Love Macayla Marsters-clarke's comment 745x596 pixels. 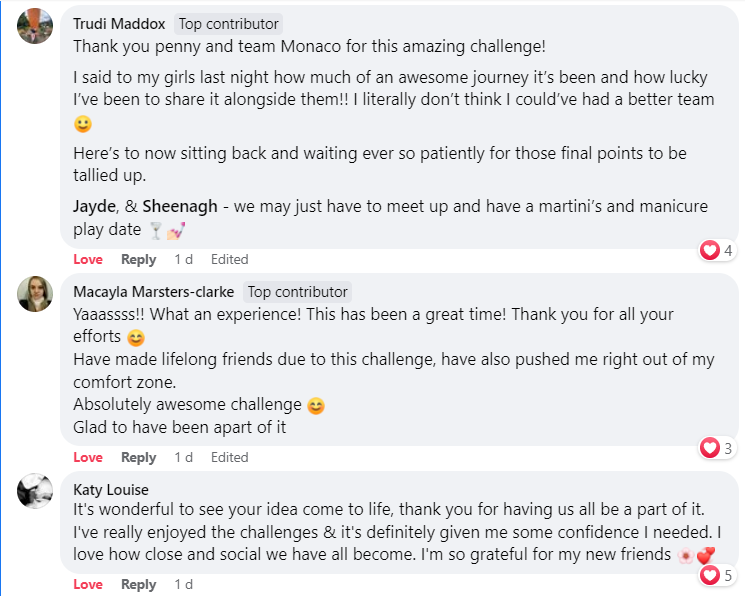(x=88, y=457)
